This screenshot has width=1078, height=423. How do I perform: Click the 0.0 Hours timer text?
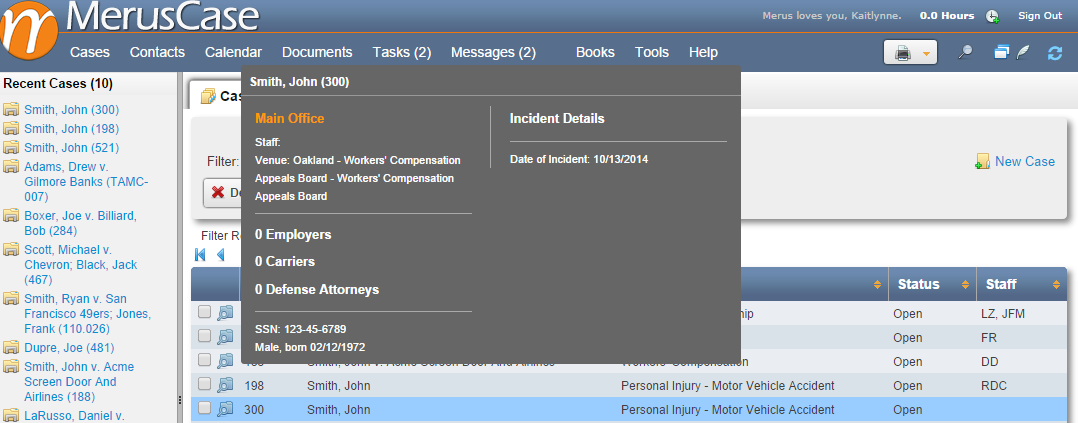[947, 16]
